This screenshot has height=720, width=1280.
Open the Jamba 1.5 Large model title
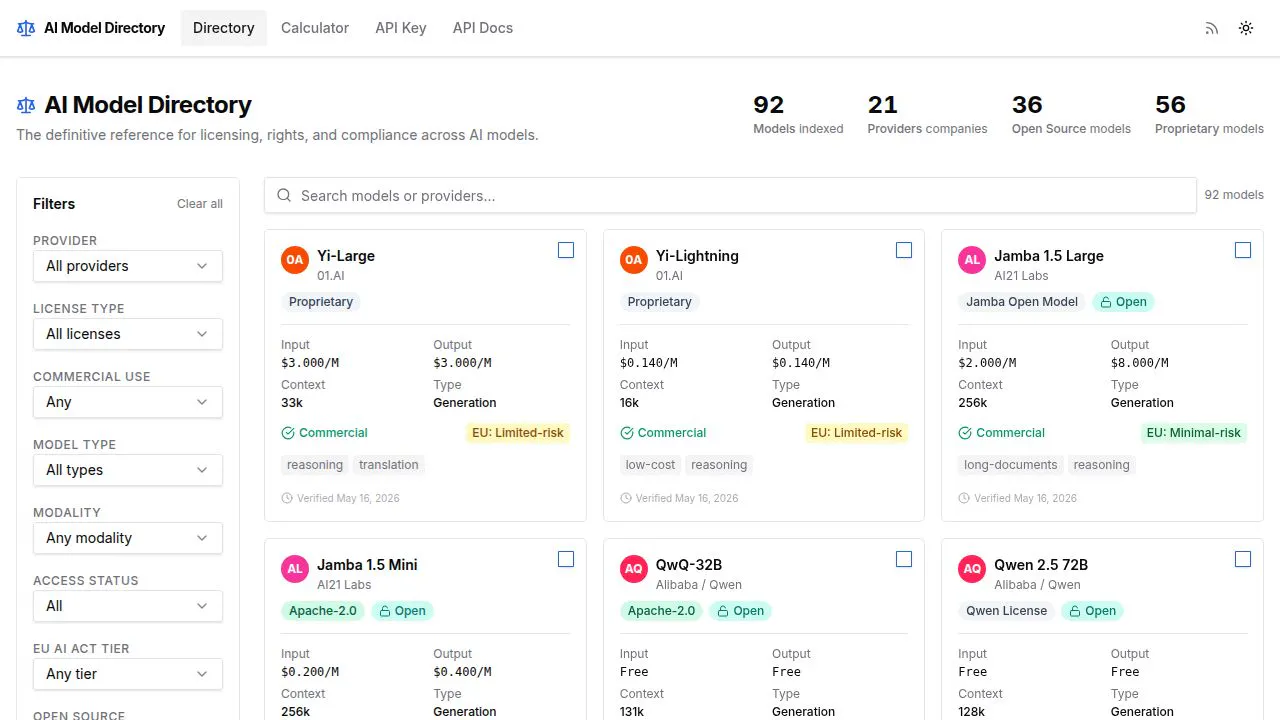pos(1049,256)
